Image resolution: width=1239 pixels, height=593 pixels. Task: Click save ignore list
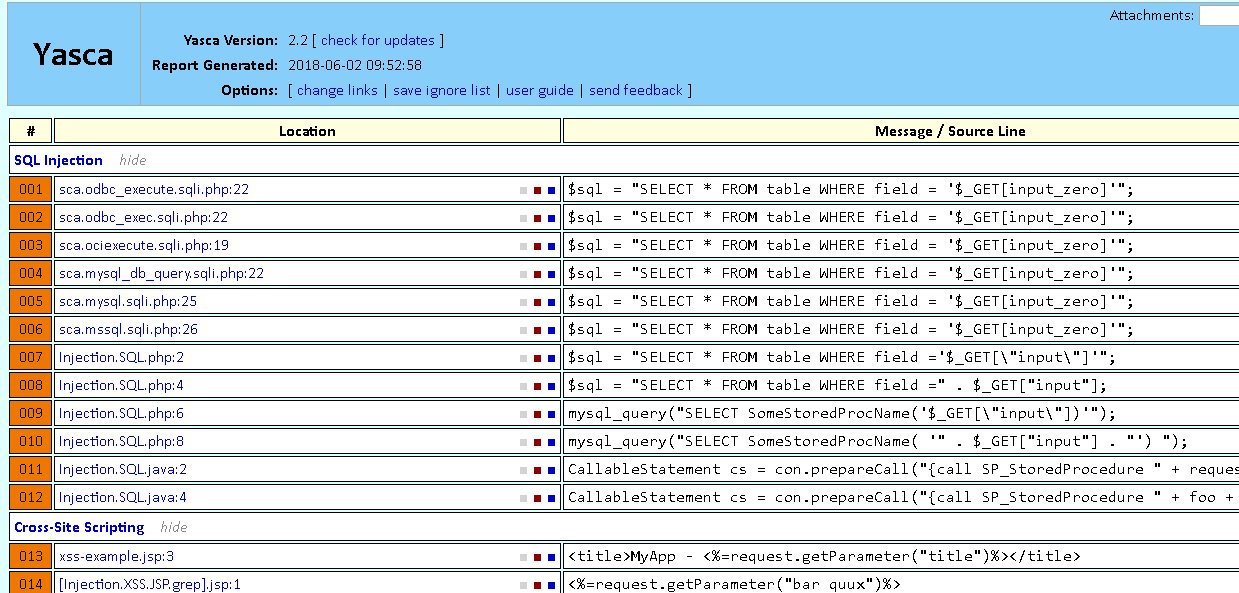pyautogui.click(x=441, y=90)
